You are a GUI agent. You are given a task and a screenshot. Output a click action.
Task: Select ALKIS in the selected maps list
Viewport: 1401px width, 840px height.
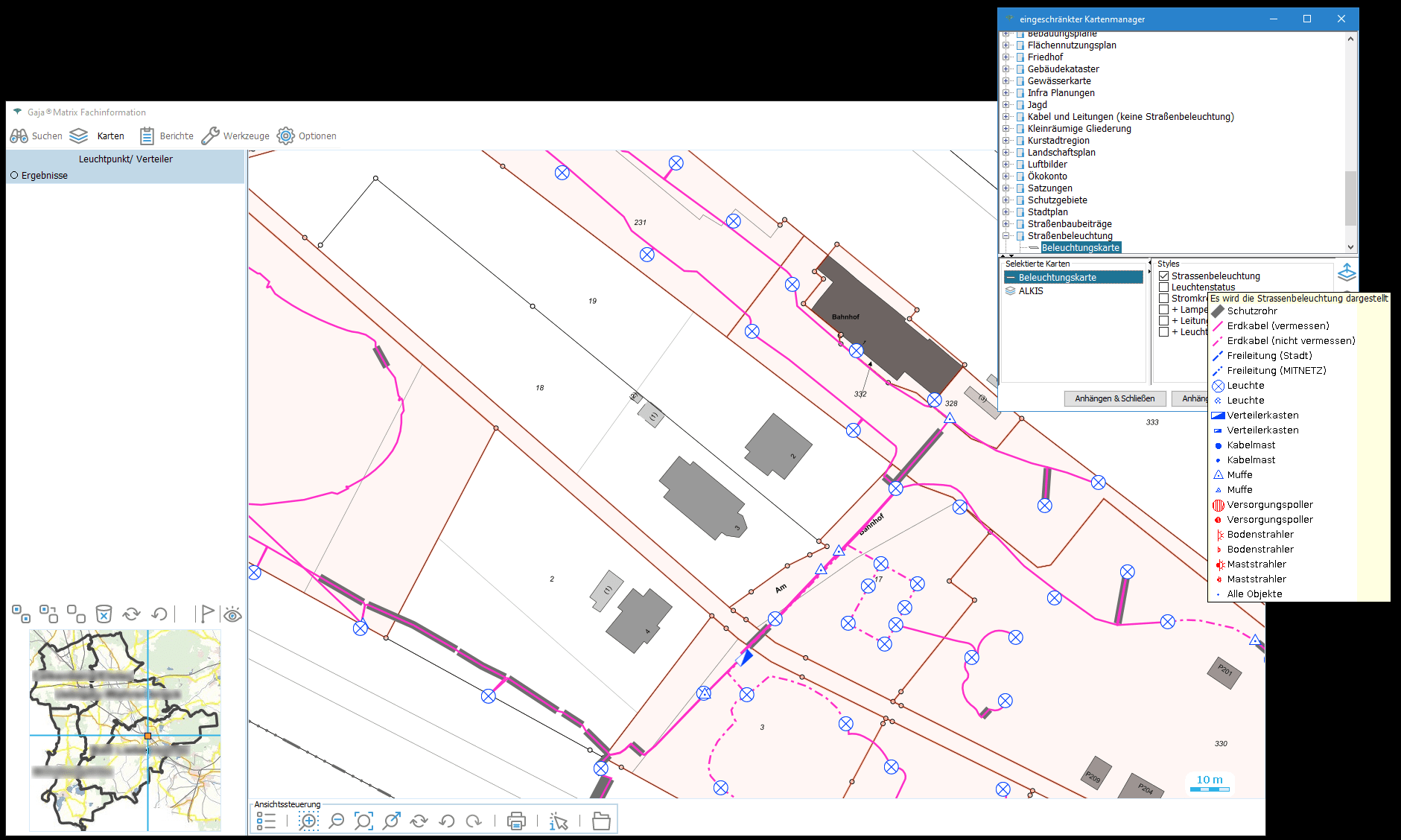click(1031, 291)
